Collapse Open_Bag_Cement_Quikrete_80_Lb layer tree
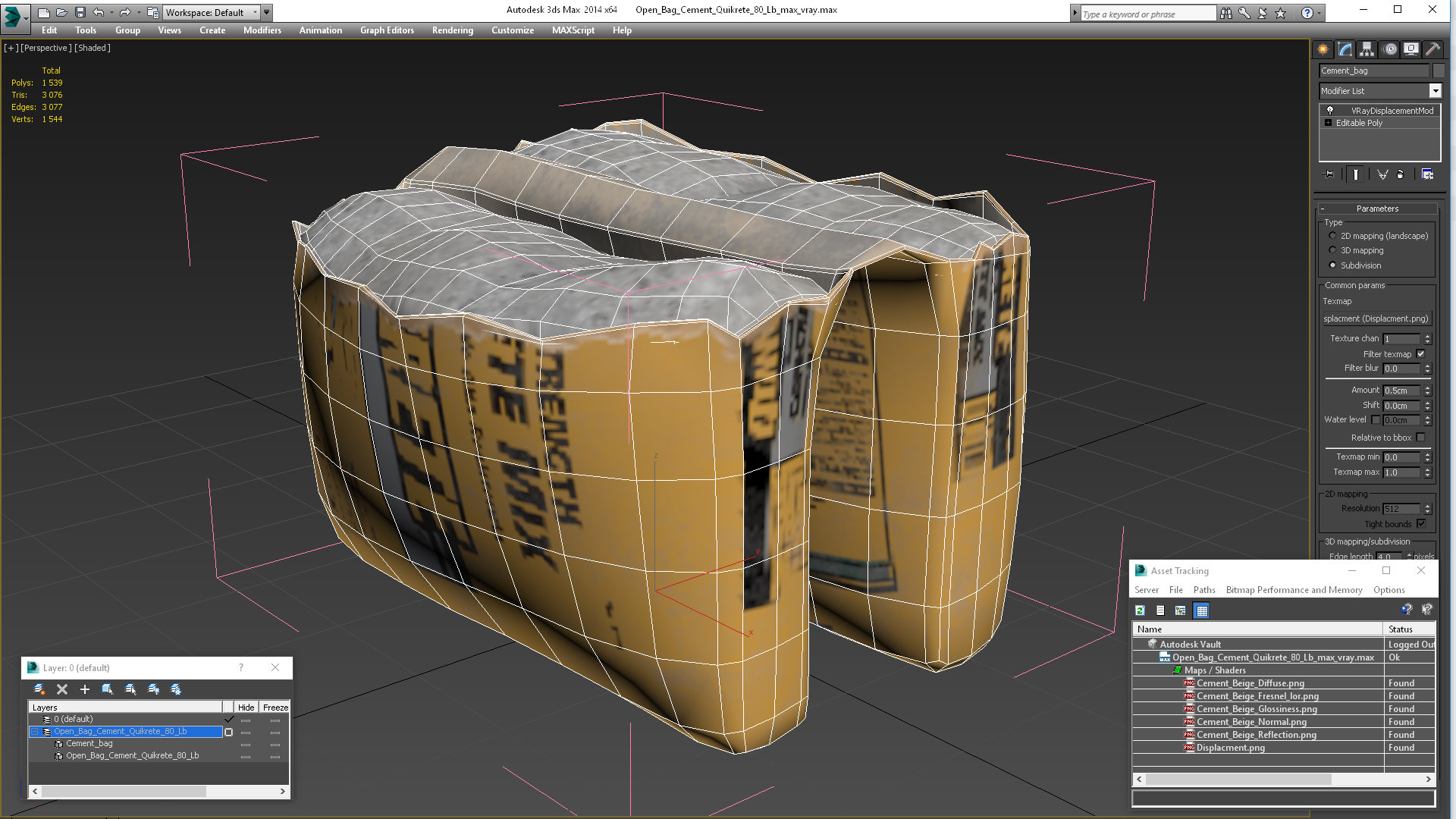This screenshot has width=1456, height=819. (x=35, y=732)
